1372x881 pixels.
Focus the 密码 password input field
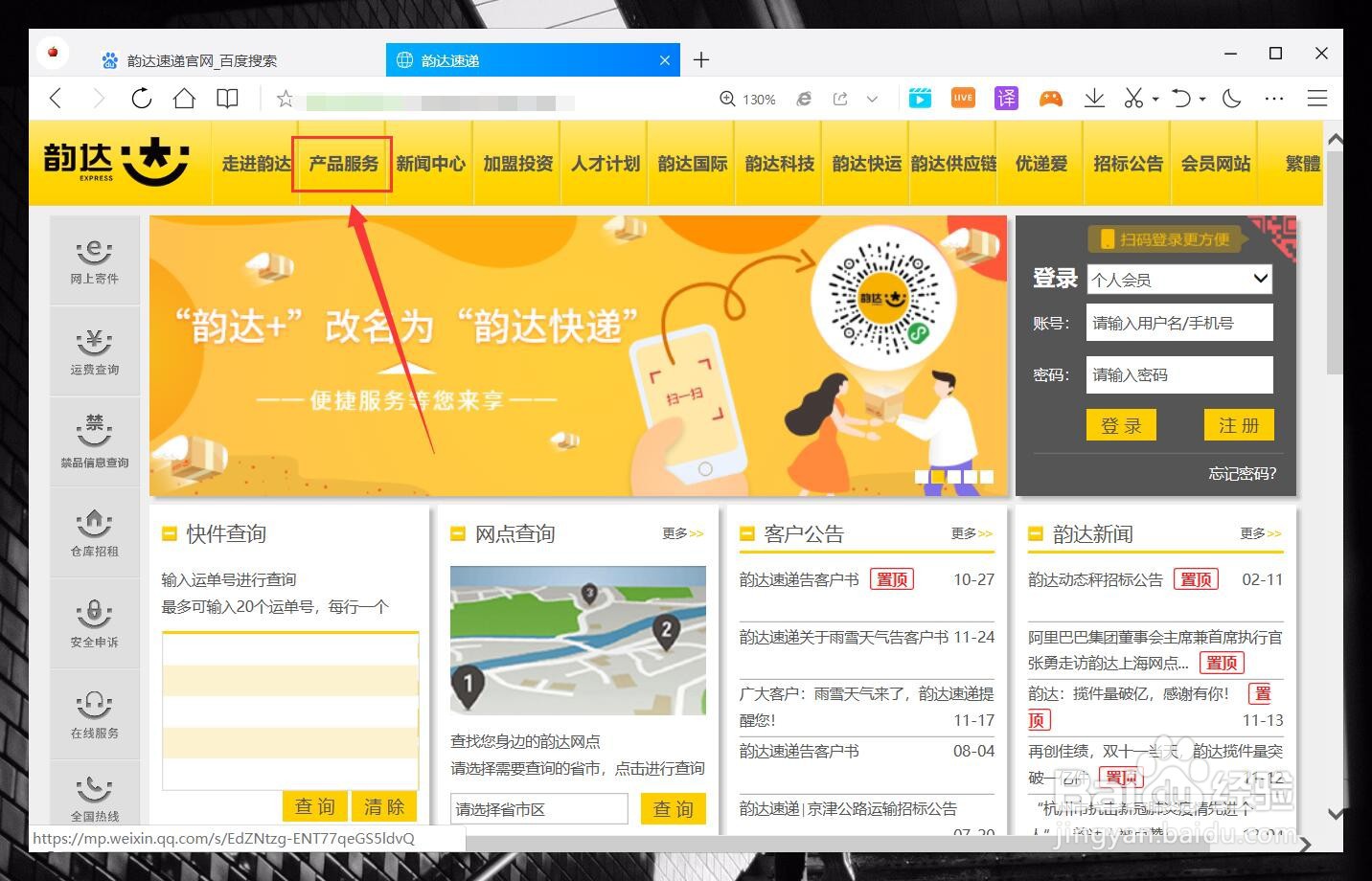[x=1179, y=374]
